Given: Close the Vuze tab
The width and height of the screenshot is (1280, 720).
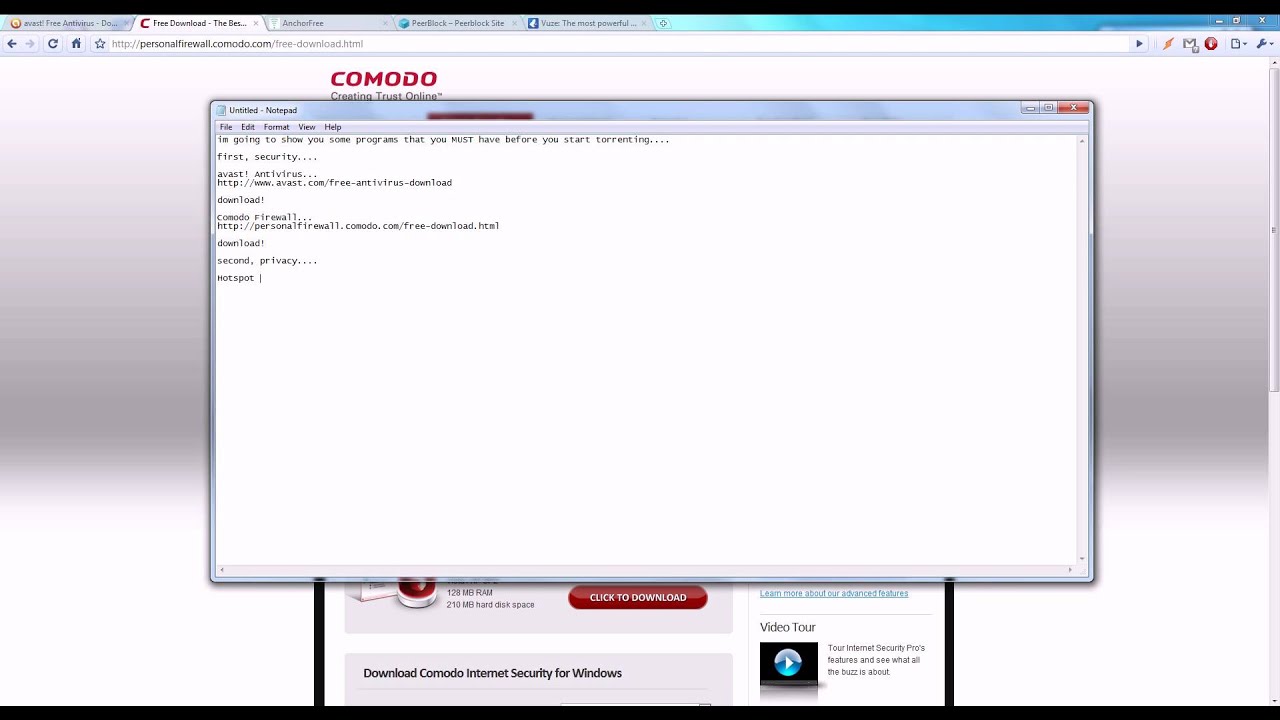Looking at the screenshot, I should (x=645, y=23).
